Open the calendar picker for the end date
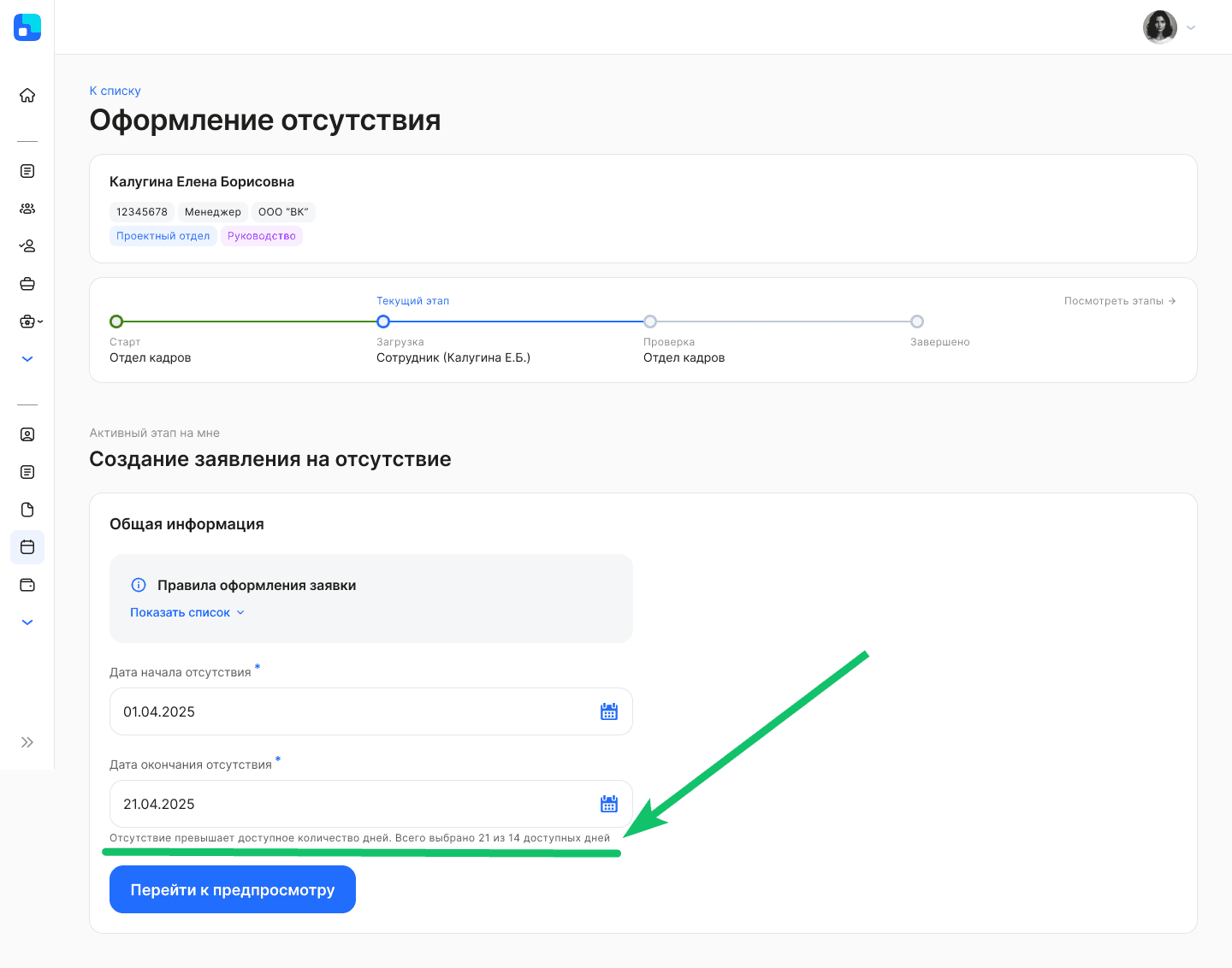 tap(609, 804)
